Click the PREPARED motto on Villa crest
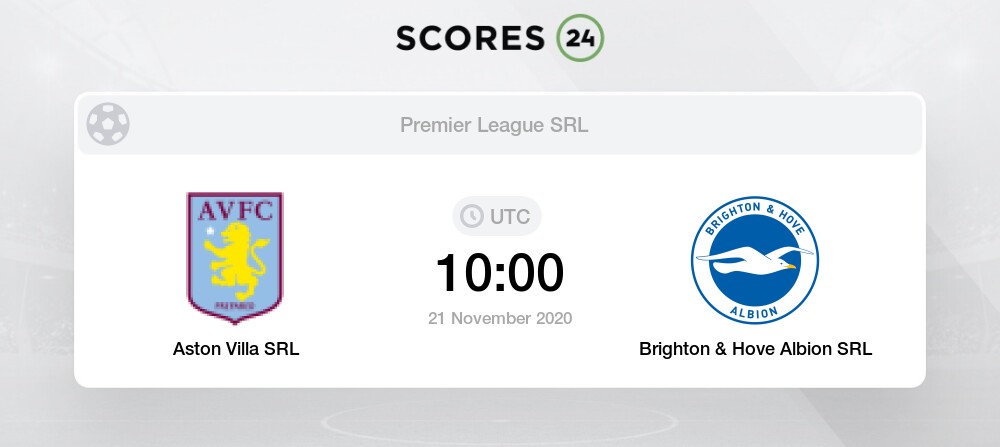The height and width of the screenshot is (447, 1000). [235, 307]
